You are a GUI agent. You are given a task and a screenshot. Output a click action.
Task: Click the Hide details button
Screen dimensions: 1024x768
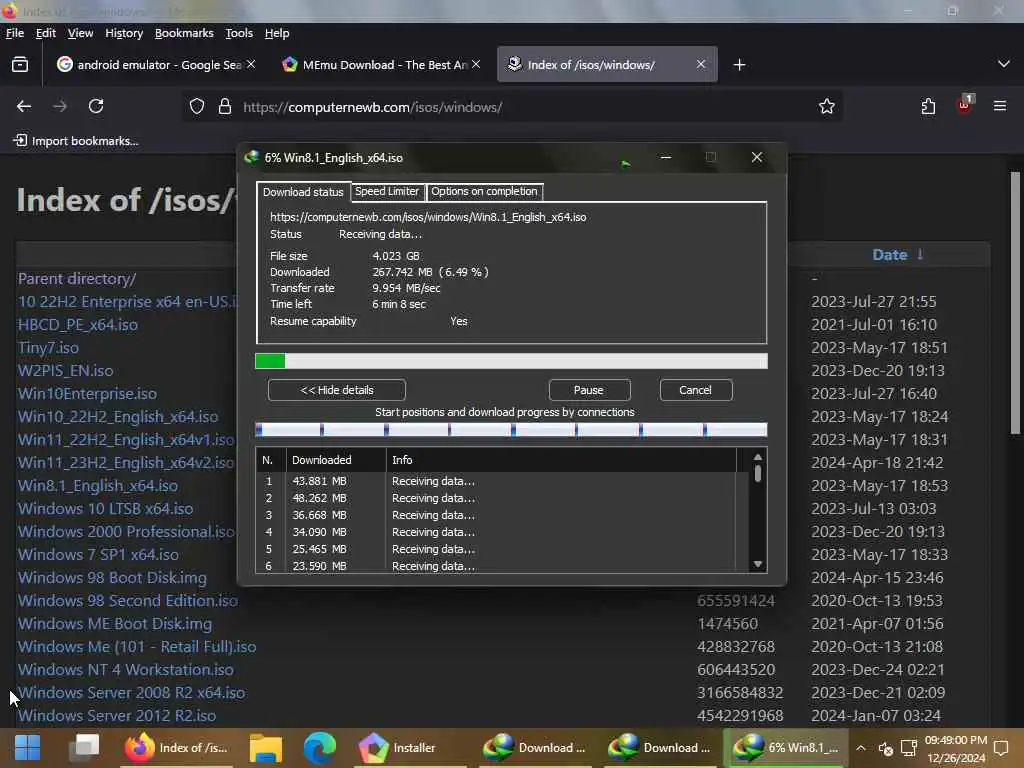[x=337, y=390]
